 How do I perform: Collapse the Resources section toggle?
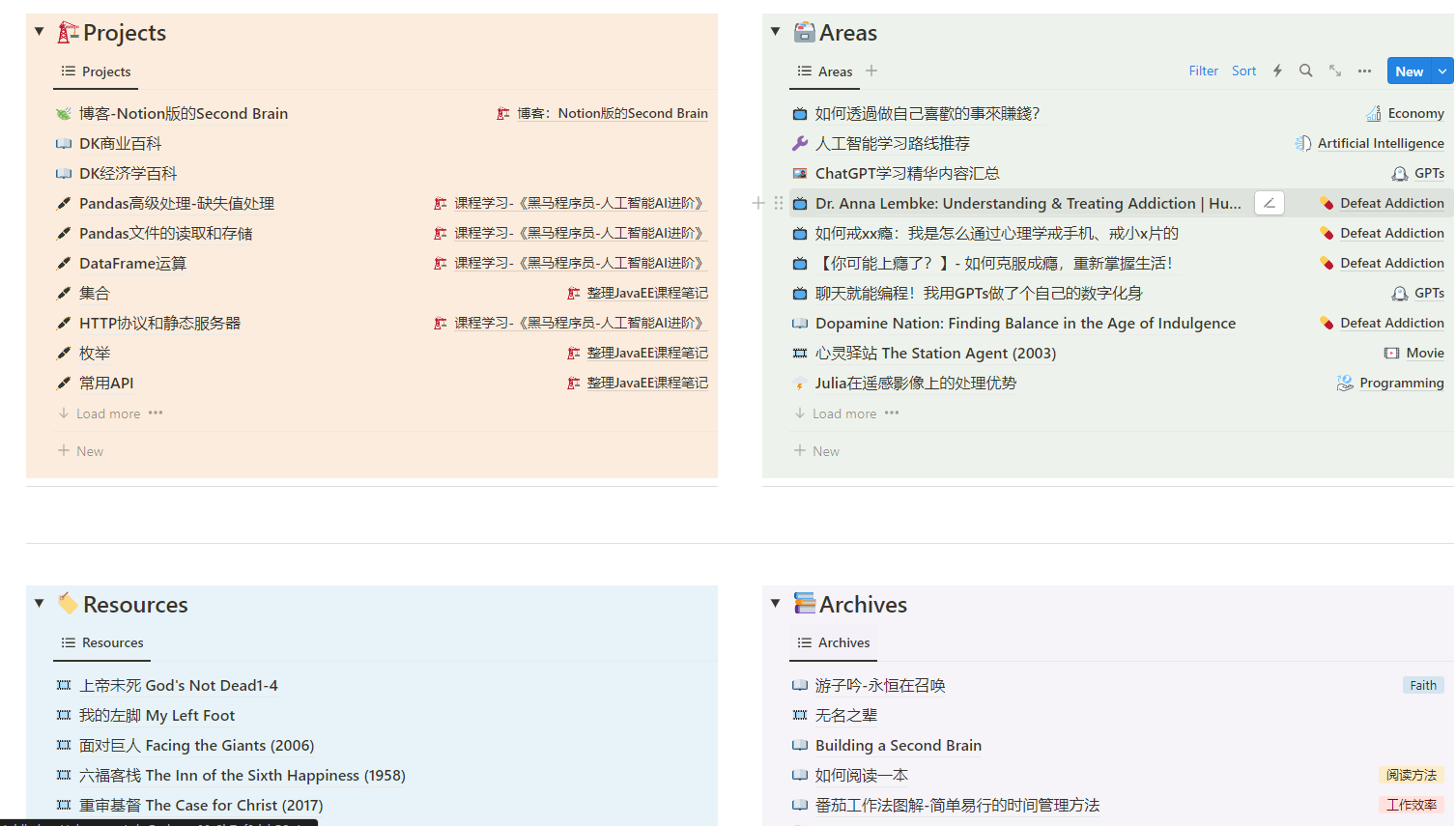[40, 604]
